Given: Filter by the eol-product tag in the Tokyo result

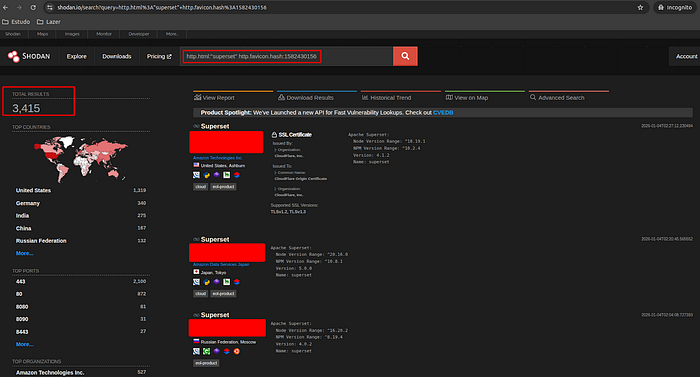Looking at the screenshot, I should (223, 293).
